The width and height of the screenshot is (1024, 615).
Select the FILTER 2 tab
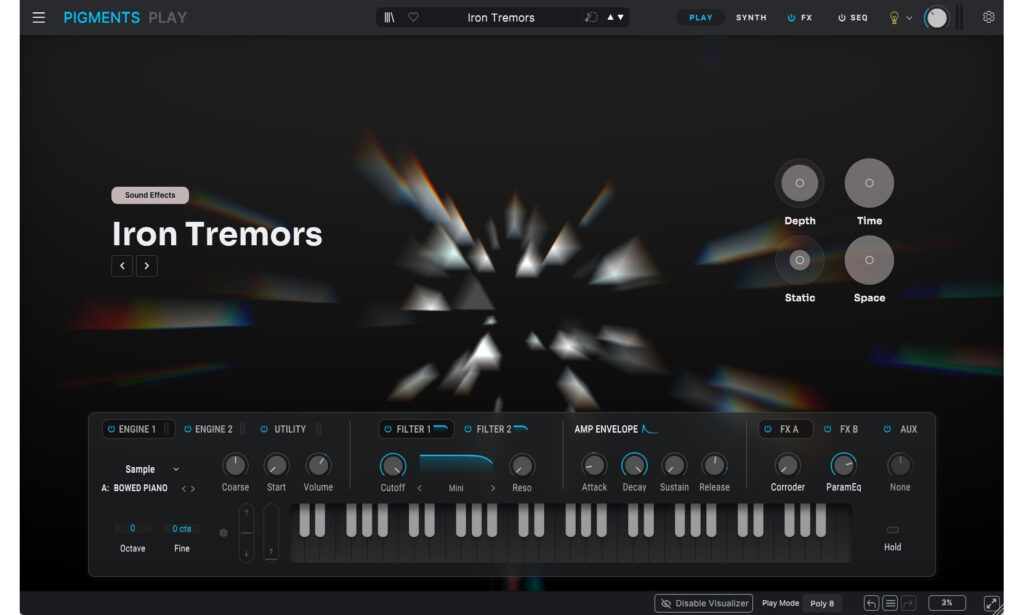[x=494, y=429]
